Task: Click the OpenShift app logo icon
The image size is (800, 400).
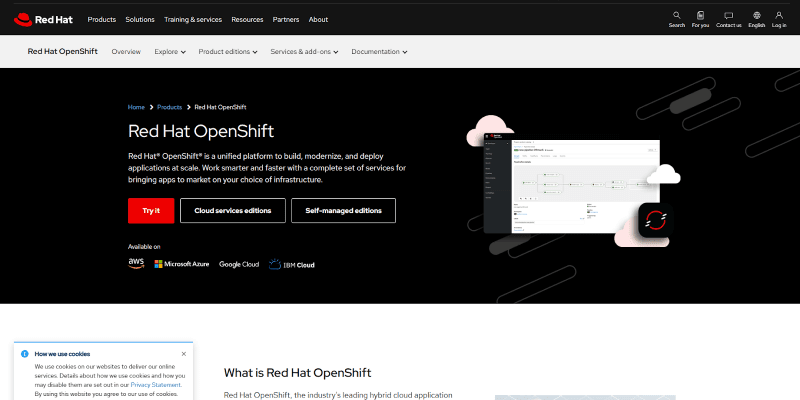Action: point(656,220)
